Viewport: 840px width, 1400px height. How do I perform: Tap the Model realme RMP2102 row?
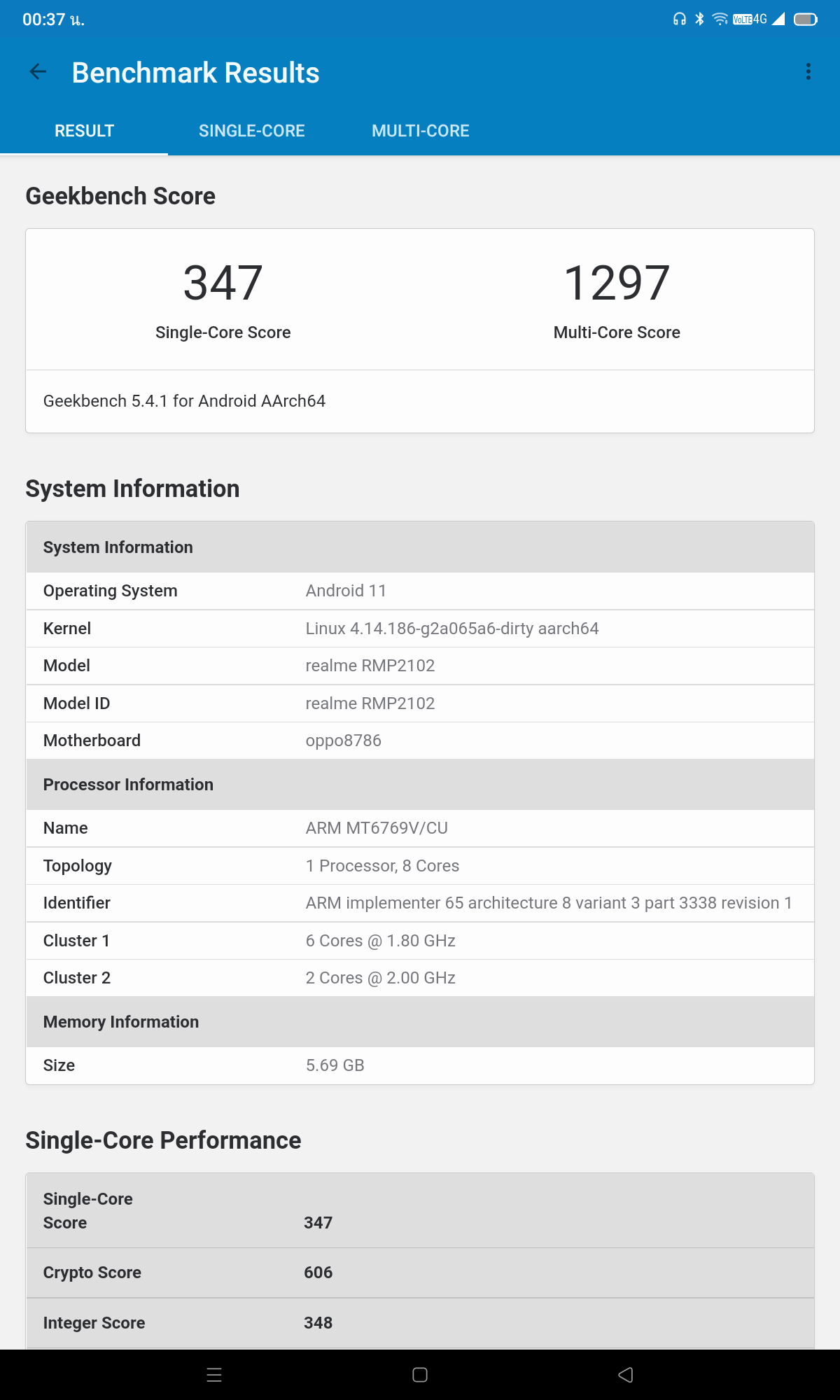coord(420,666)
